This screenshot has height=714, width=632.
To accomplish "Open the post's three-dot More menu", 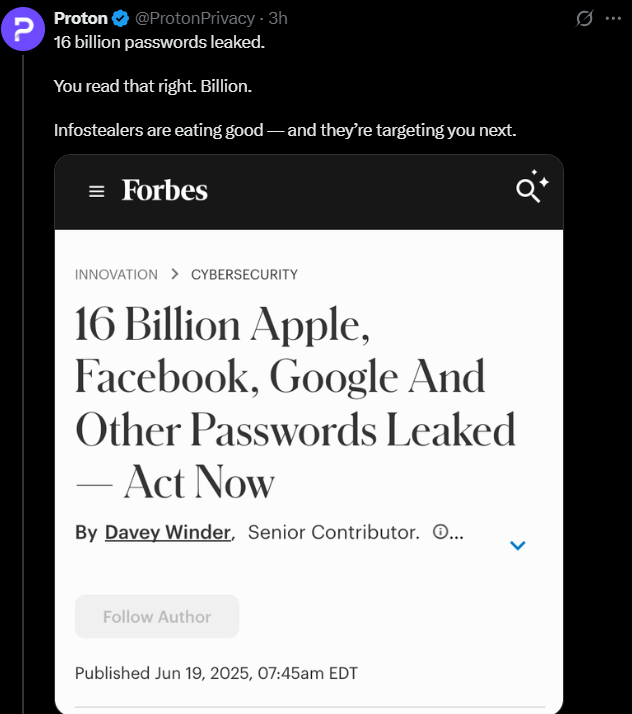I will (613, 18).
